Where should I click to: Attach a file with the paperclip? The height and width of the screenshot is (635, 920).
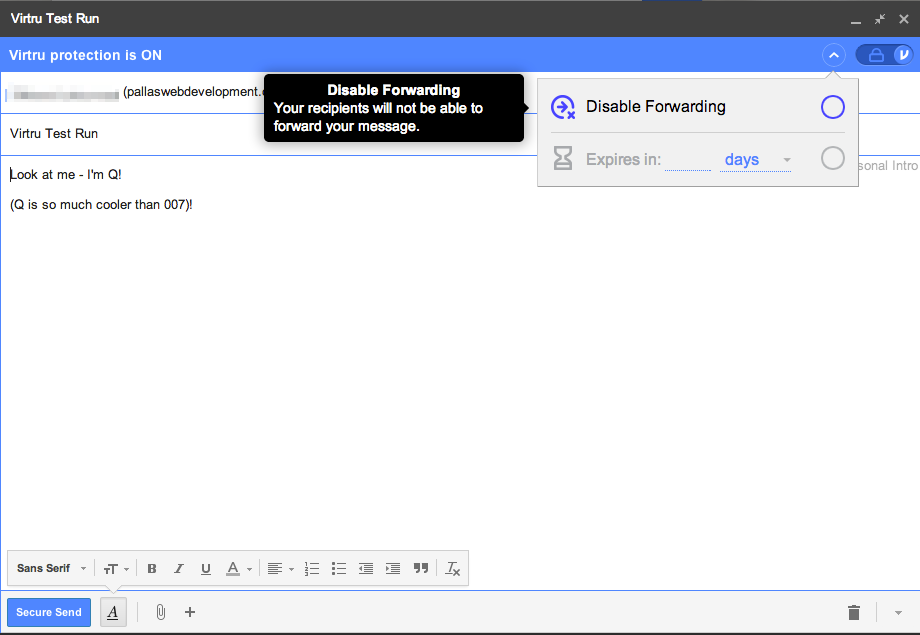point(160,612)
